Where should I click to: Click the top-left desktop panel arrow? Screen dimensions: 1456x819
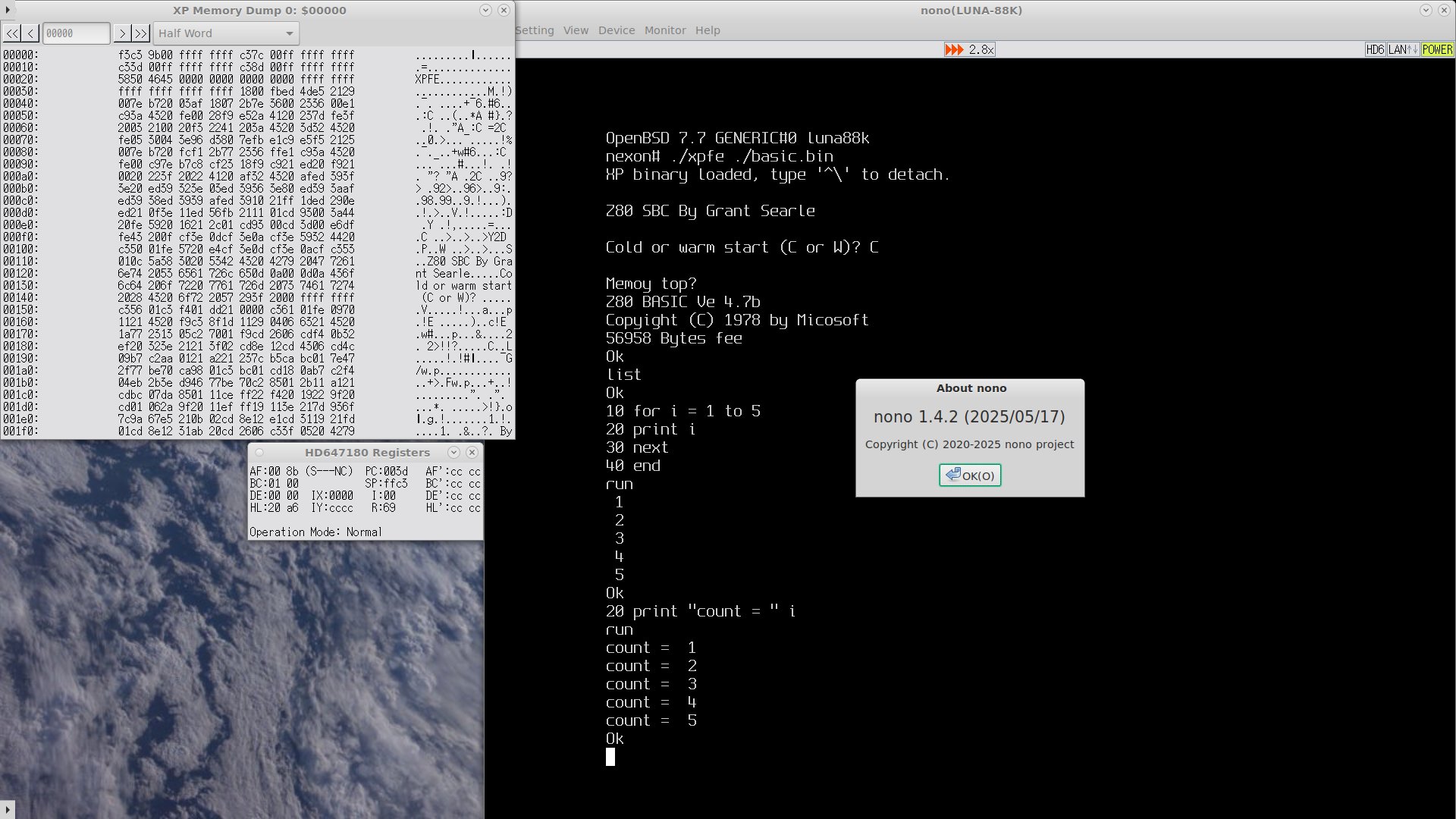7,10
